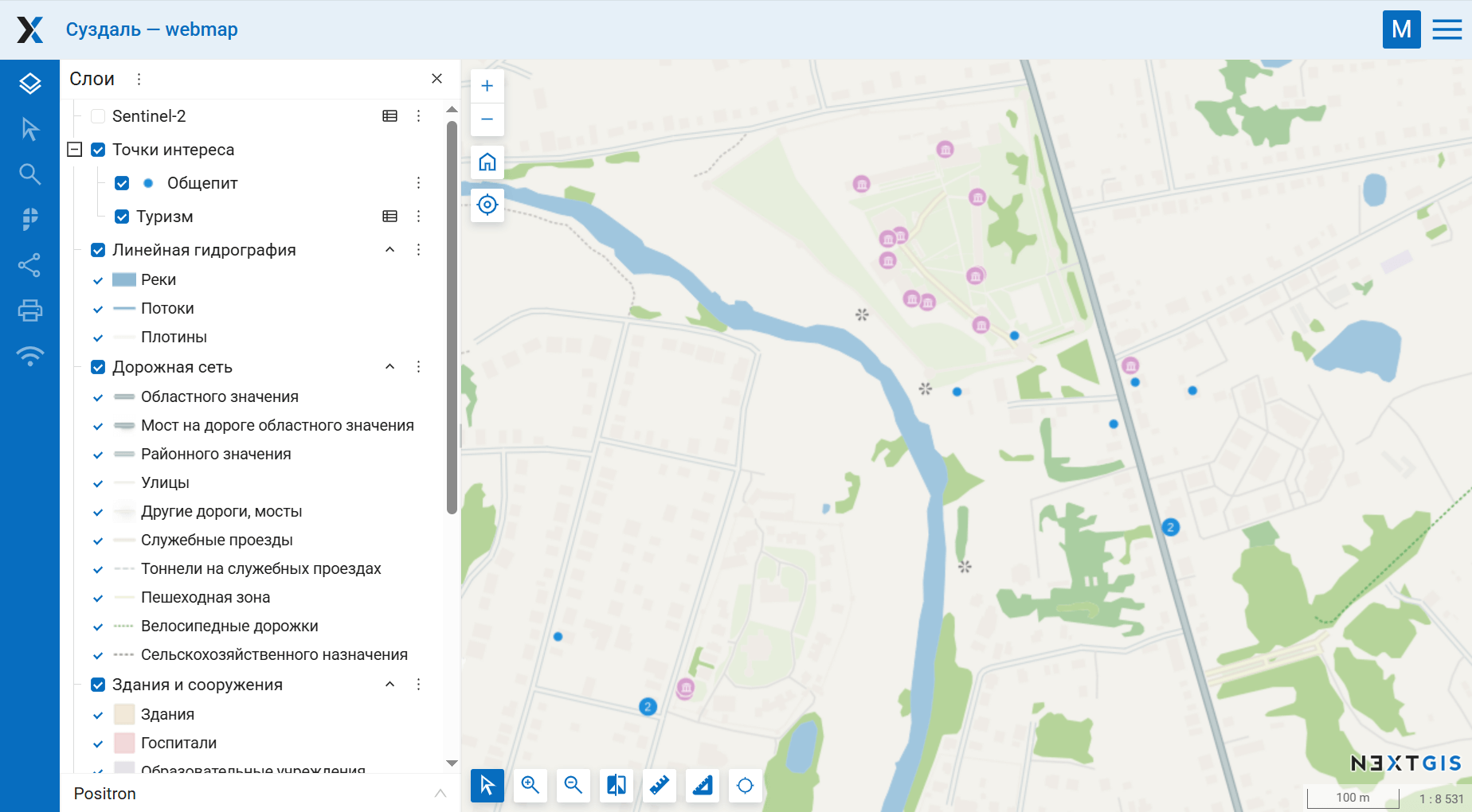The image size is (1472, 812).
Task: Open the Суздаль — webmap title link
Action: click(151, 29)
